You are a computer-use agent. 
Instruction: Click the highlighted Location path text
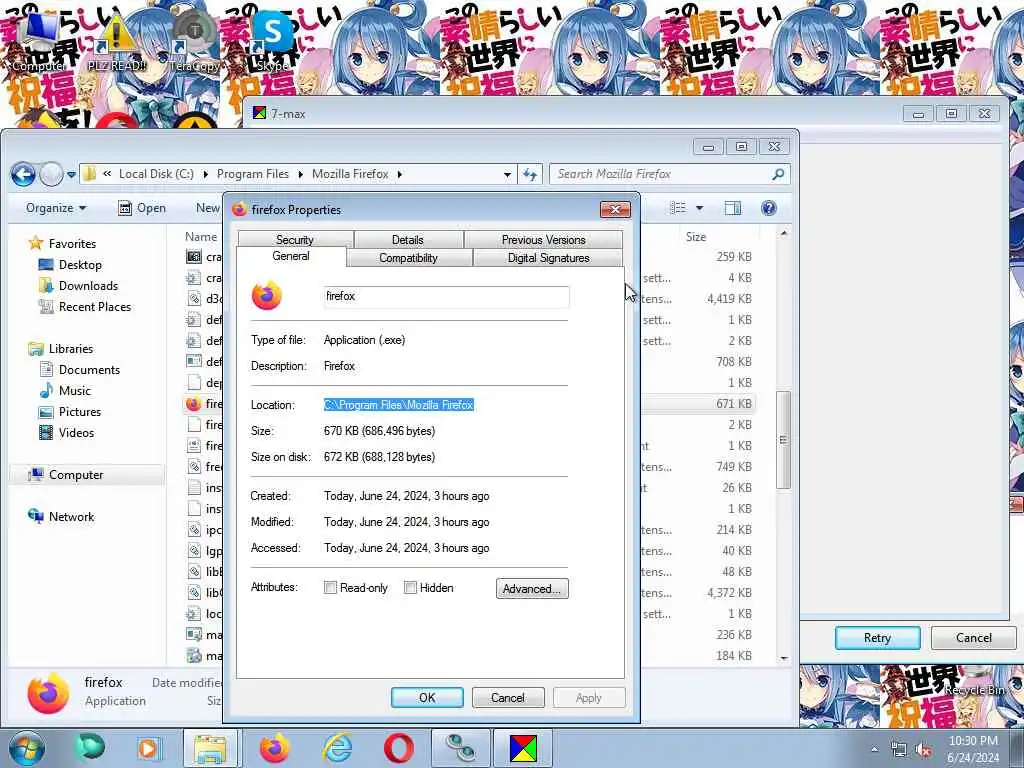399,405
